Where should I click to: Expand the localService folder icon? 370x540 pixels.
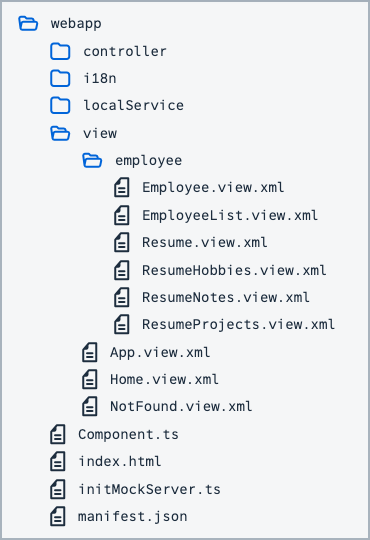tap(60, 105)
